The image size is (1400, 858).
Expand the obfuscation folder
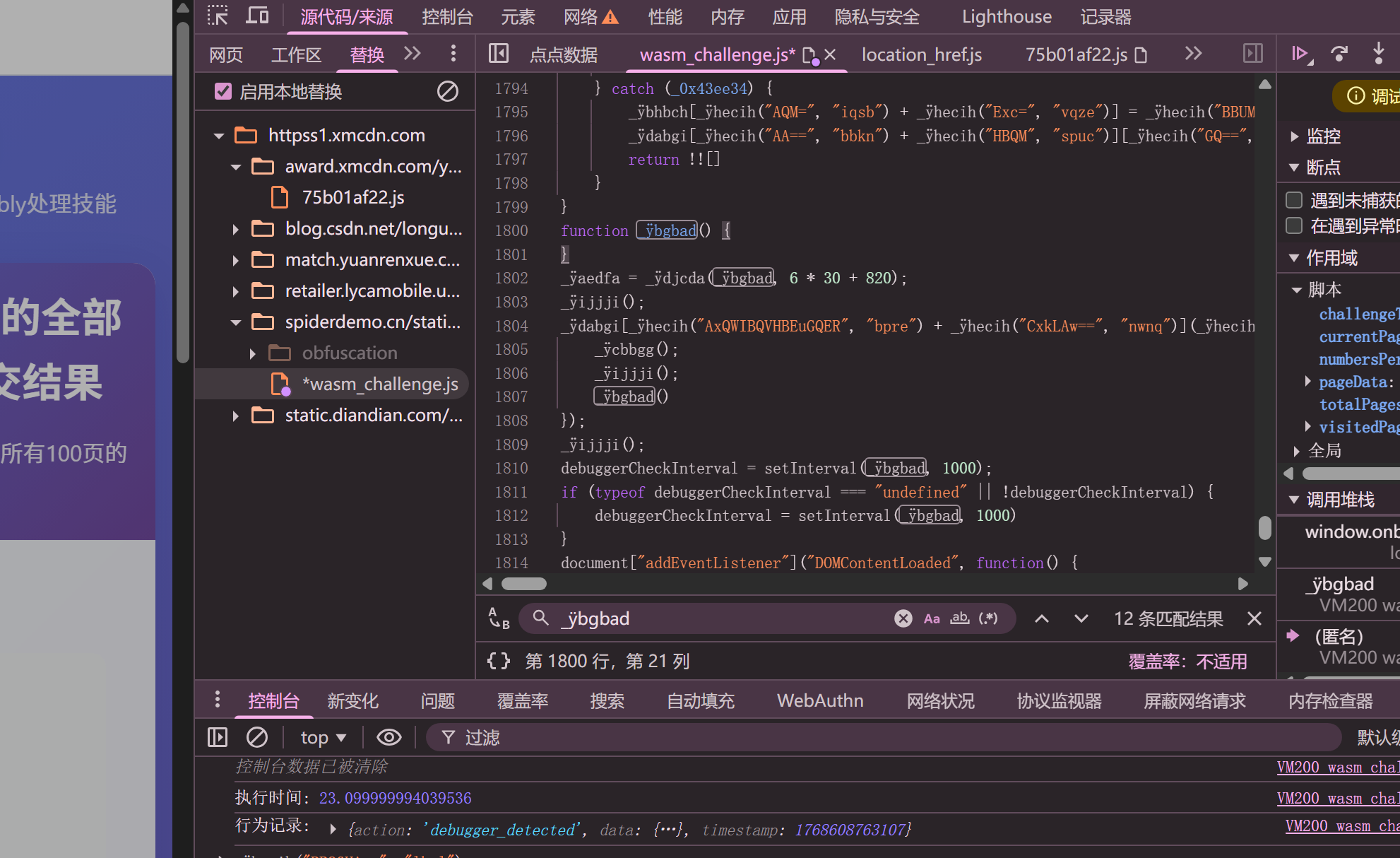[252, 353]
